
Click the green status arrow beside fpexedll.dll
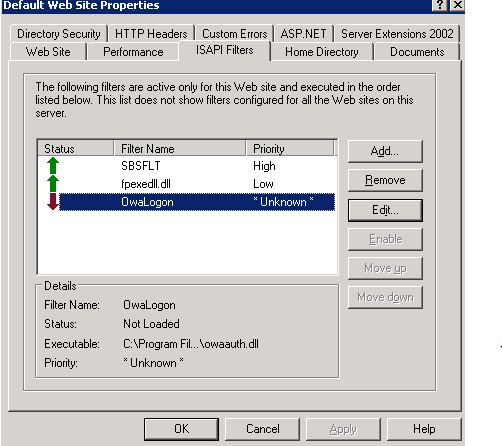(53, 184)
